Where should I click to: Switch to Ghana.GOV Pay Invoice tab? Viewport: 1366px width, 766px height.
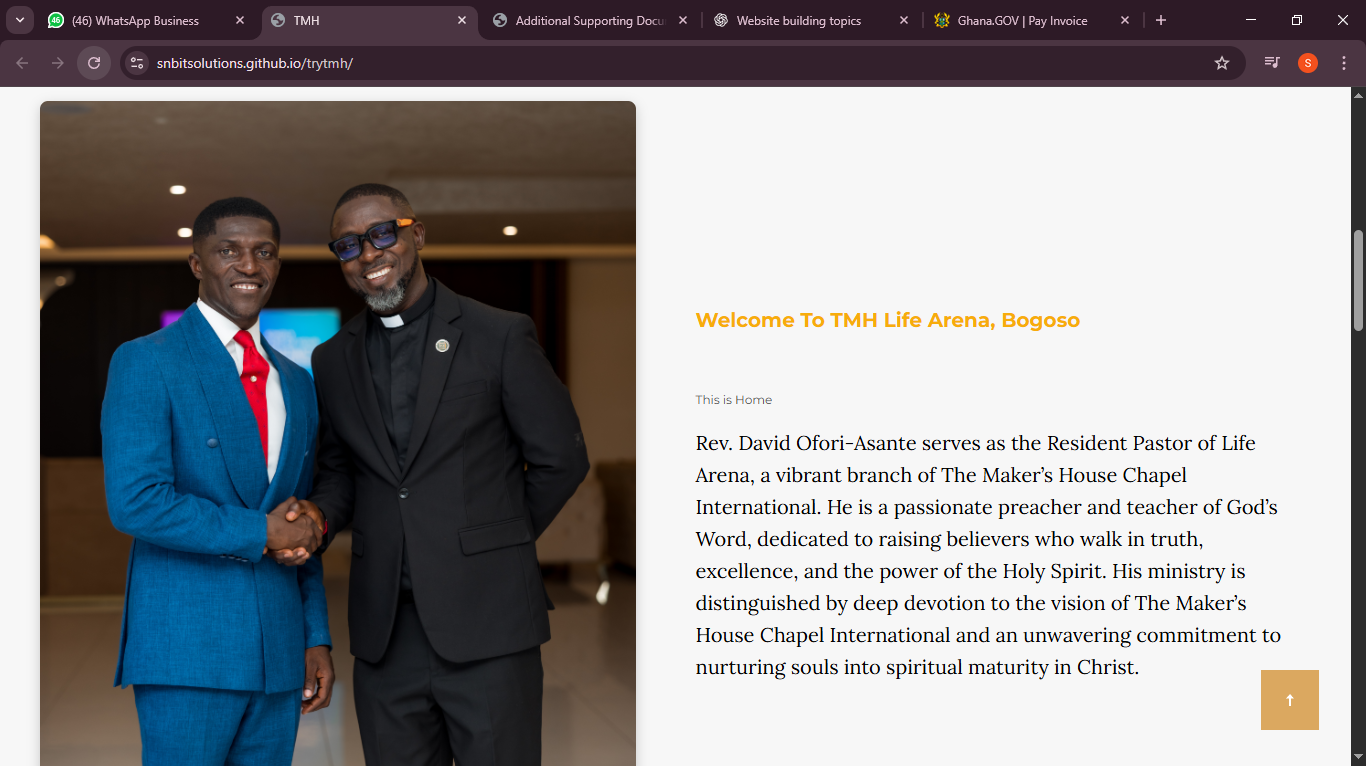tap(1022, 21)
